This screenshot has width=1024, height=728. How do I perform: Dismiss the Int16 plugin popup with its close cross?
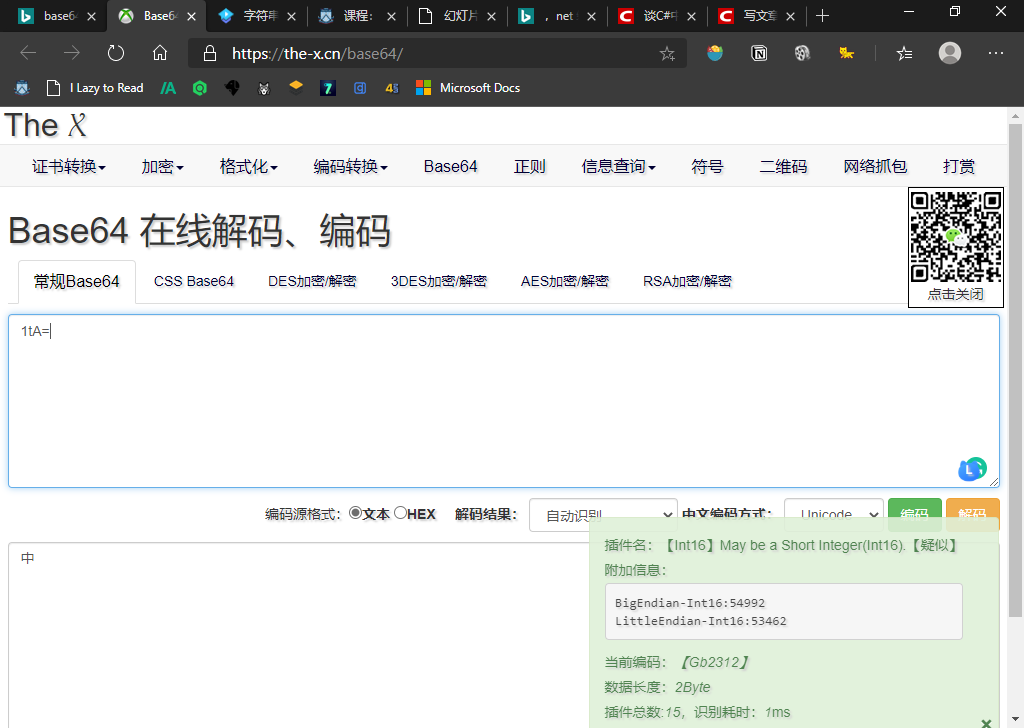click(x=986, y=722)
